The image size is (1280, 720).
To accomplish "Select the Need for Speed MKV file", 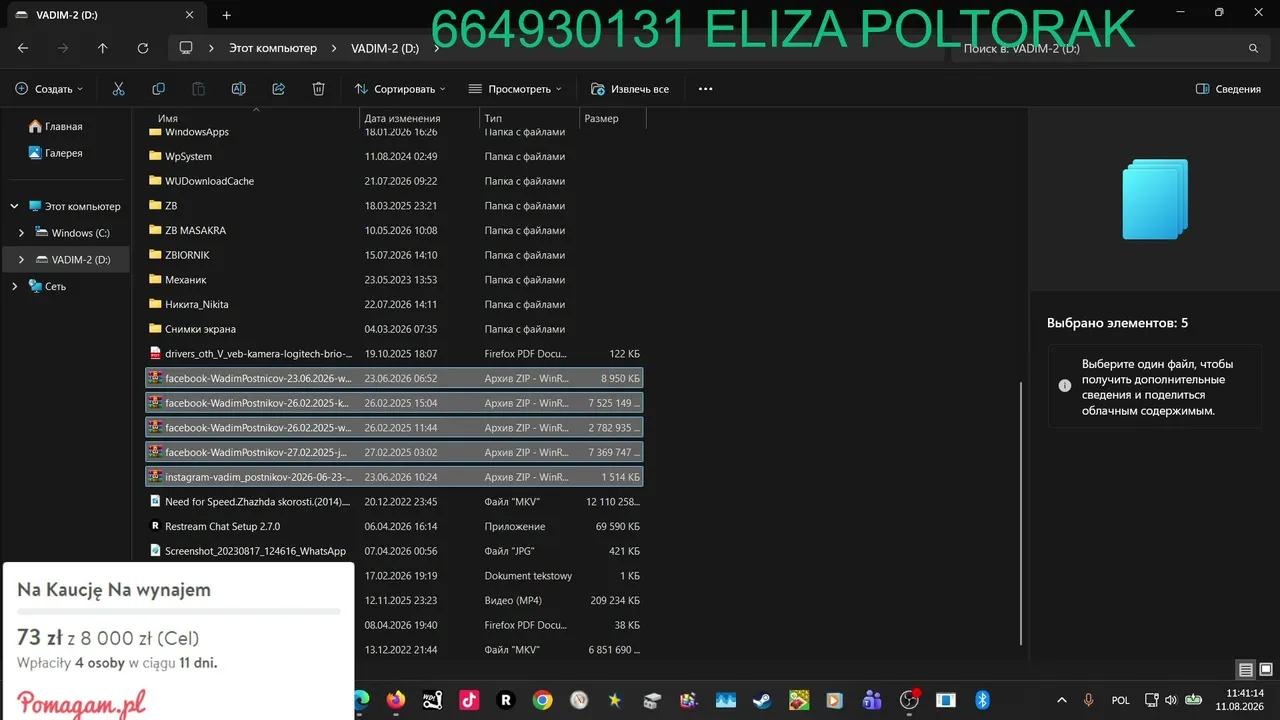I will (395, 502).
